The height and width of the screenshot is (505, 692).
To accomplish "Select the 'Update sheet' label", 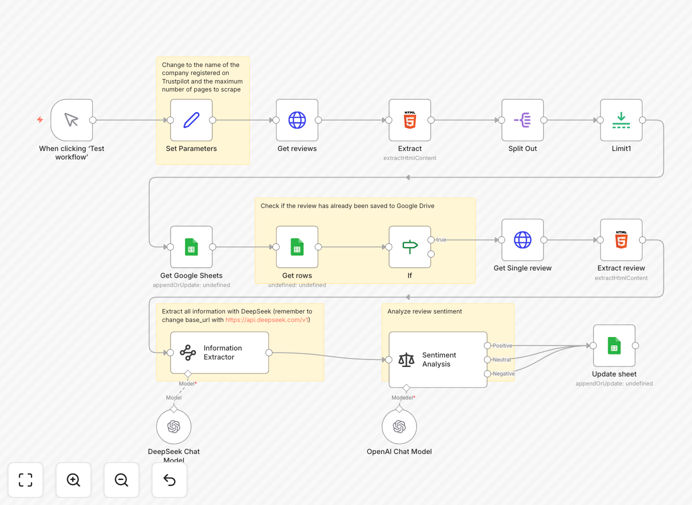I will point(614,374).
